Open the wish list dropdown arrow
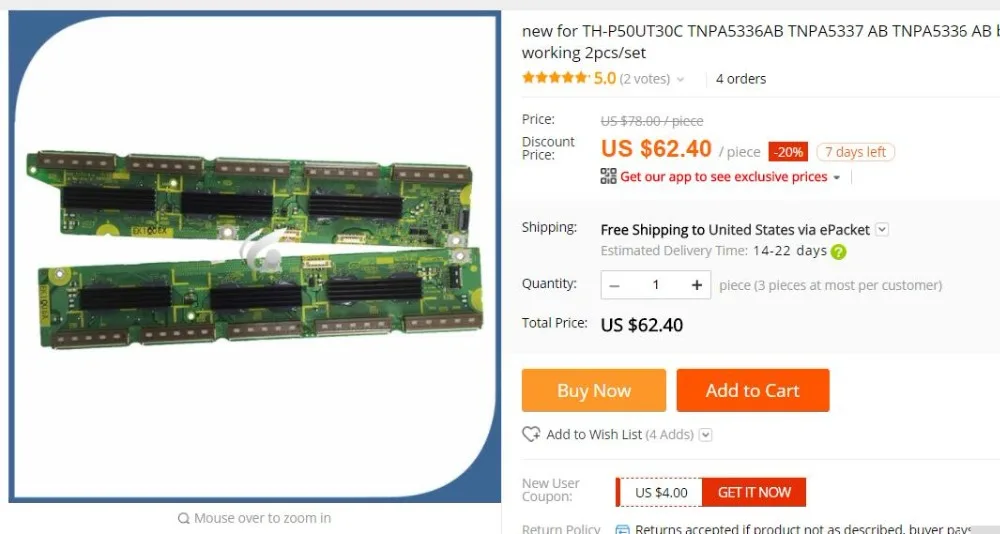The image size is (1000, 534). click(x=705, y=435)
